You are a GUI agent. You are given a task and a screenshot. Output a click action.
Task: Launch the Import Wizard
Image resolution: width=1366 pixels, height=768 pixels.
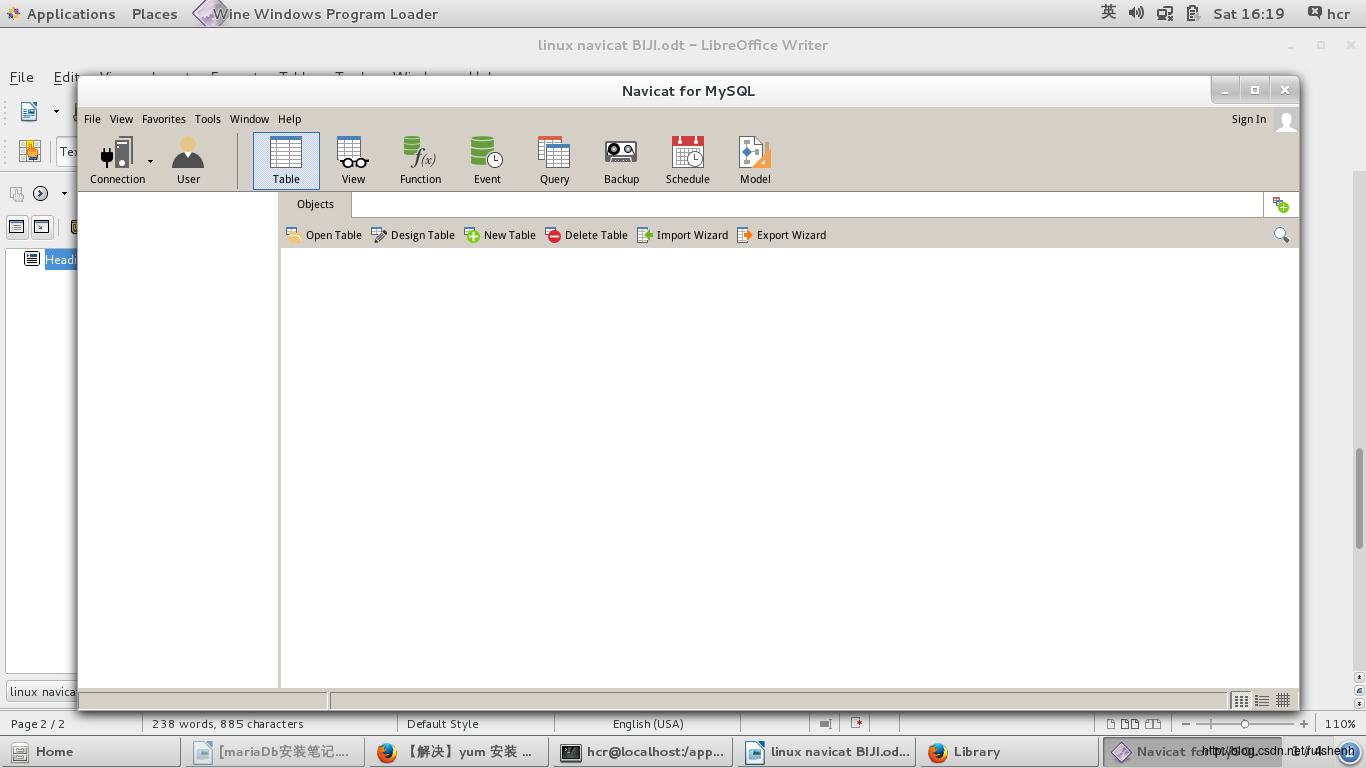[683, 235]
